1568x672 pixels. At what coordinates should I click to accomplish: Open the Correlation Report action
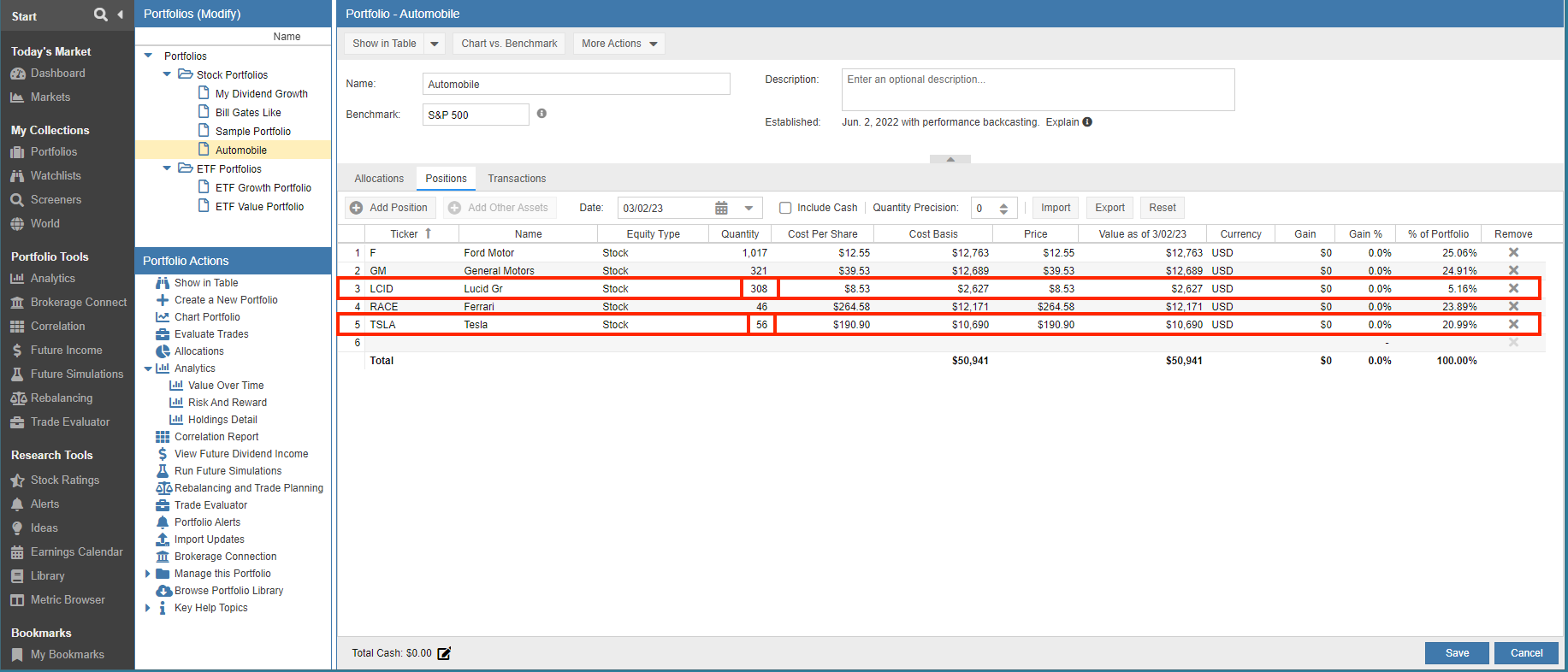coord(216,437)
